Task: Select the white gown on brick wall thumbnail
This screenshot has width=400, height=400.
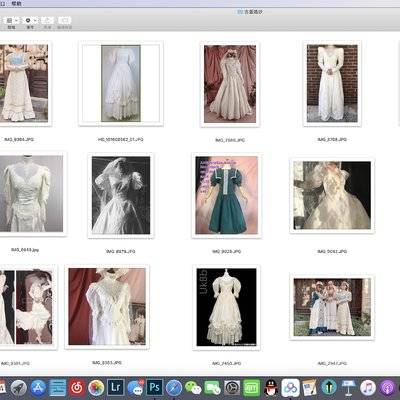Action: pos(332,83)
